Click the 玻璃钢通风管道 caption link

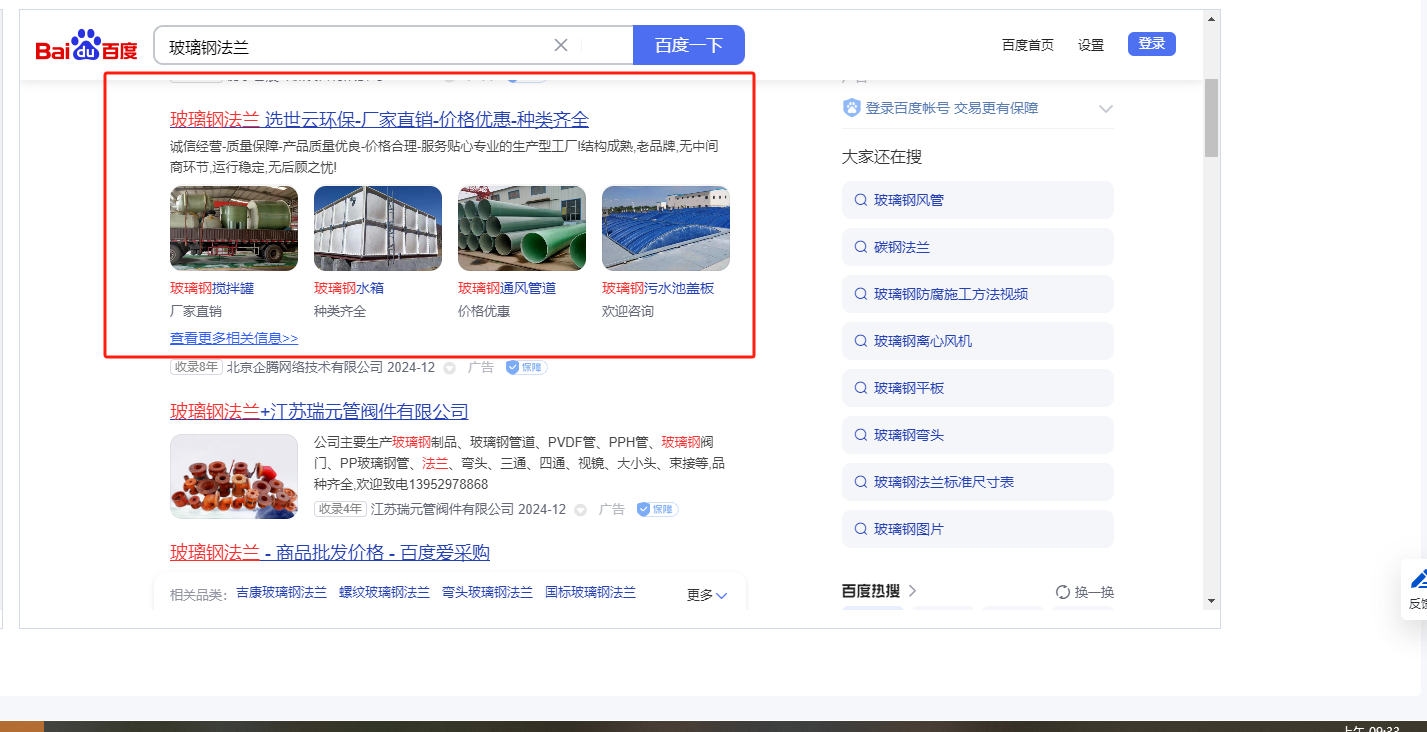[x=507, y=288]
